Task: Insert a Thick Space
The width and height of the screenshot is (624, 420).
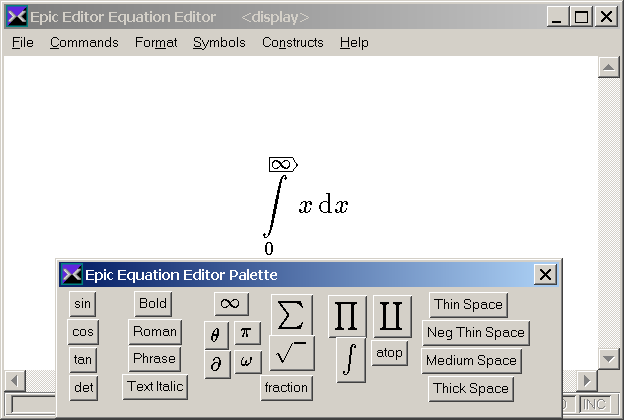Action: point(471,389)
